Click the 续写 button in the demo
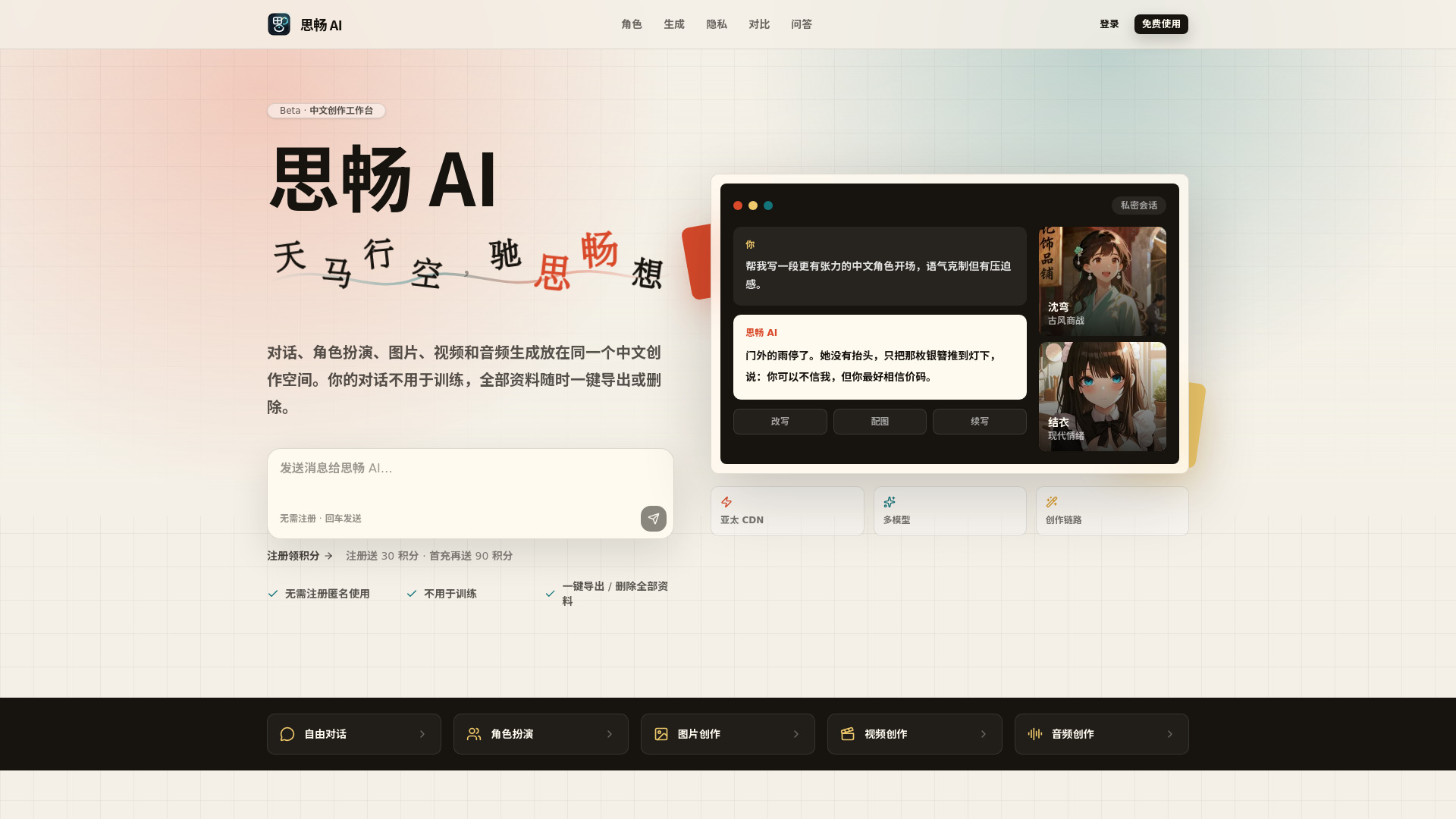This screenshot has height=819, width=1456. point(980,422)
